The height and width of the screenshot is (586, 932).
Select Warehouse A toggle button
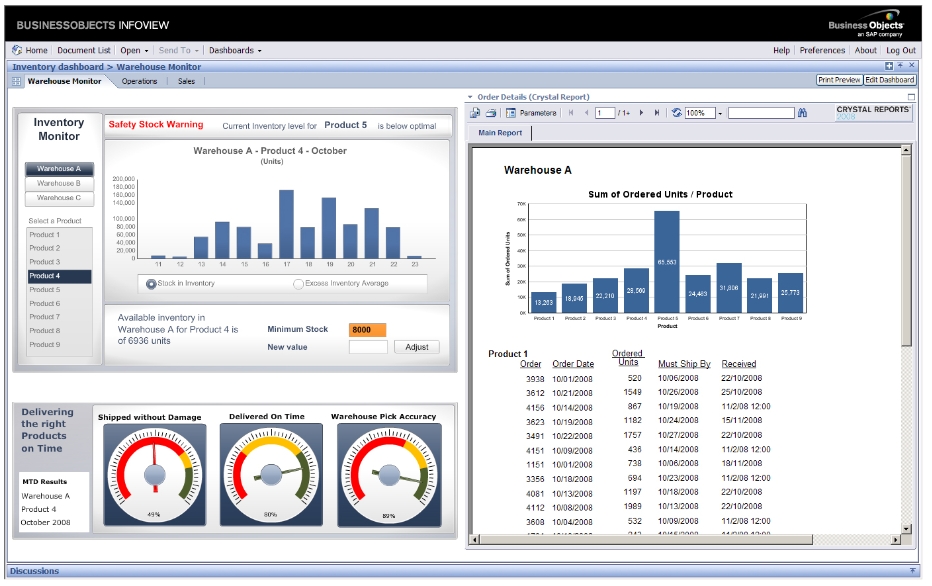(59, 169)
